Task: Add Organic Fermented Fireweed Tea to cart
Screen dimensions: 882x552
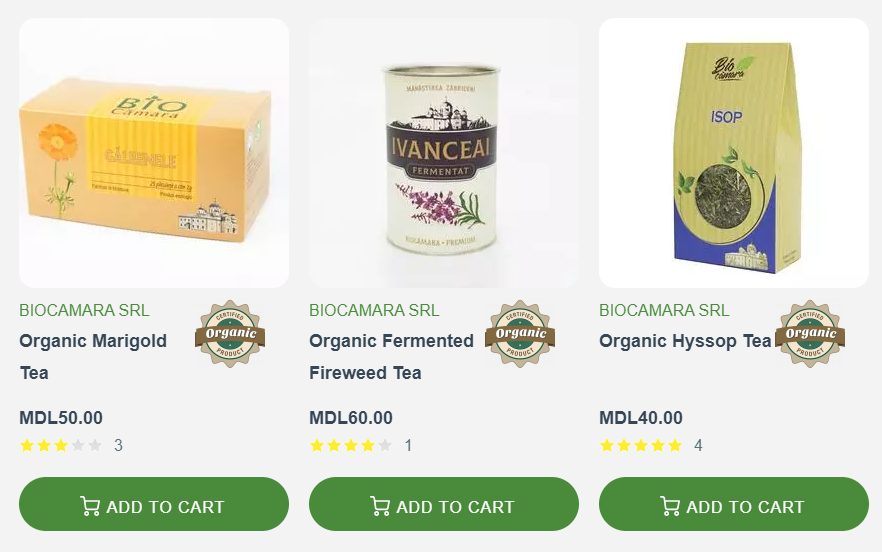Action: (x=444, y=504)
